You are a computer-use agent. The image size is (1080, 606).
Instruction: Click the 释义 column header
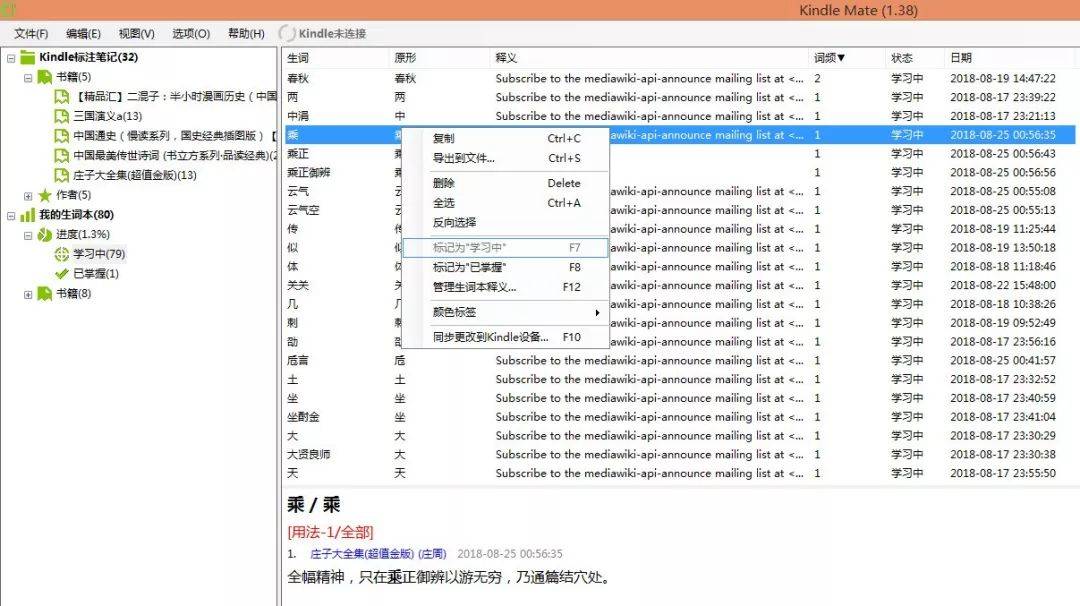coord(649,58)
